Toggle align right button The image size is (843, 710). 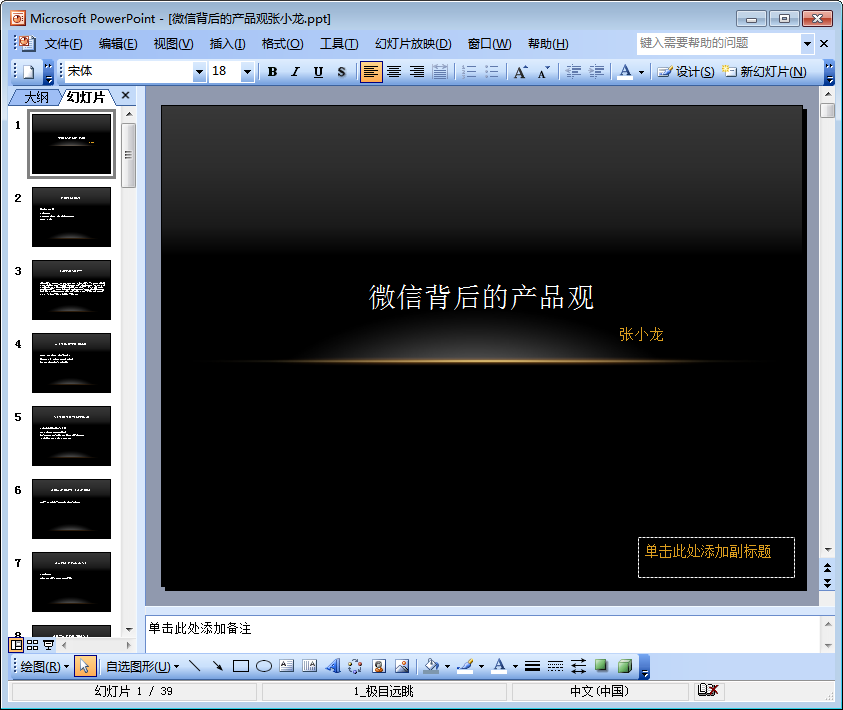coord(417,71)
